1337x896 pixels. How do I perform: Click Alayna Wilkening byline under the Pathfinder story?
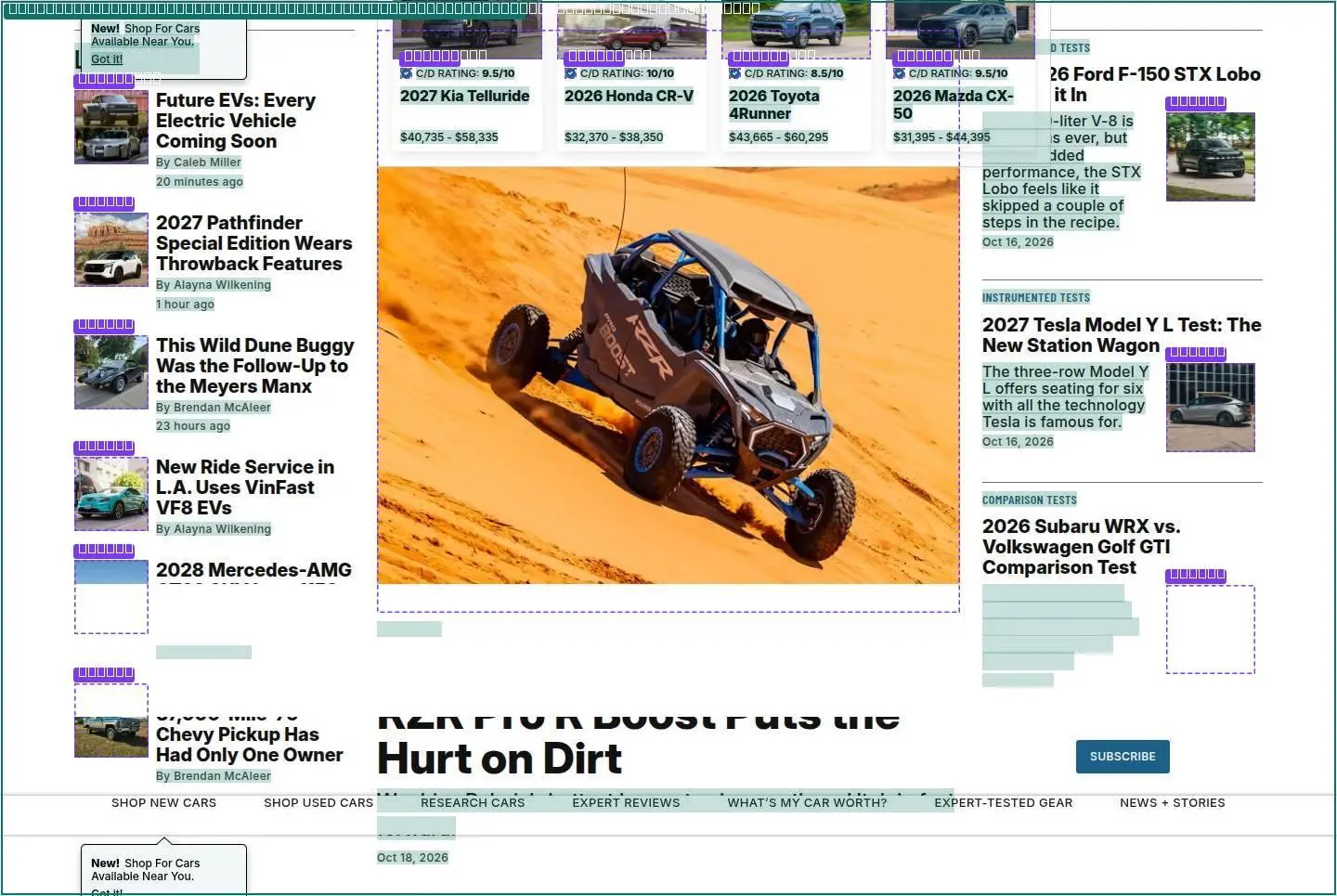click(214, 285)
